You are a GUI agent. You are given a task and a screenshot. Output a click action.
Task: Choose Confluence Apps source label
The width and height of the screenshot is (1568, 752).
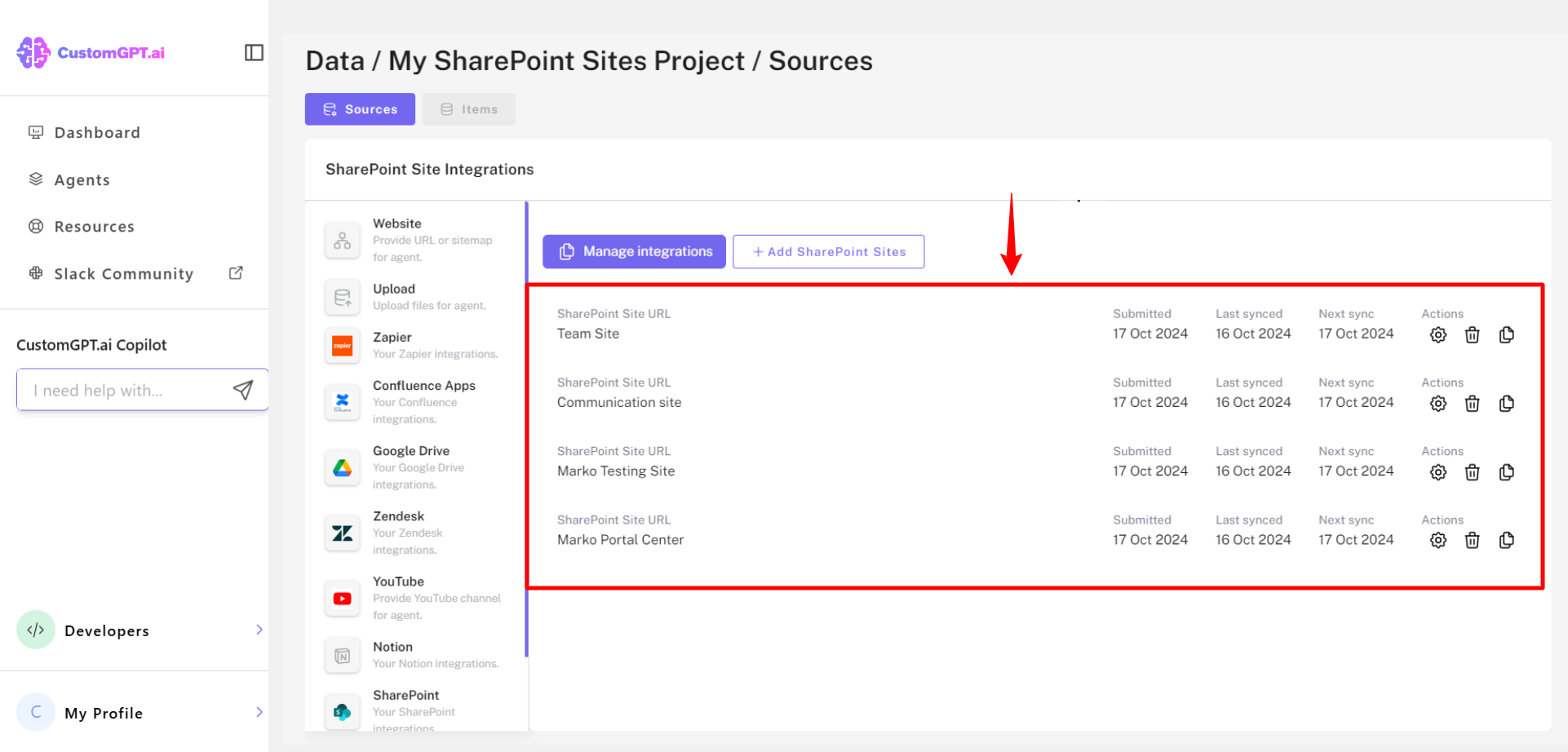click(424, 385)
